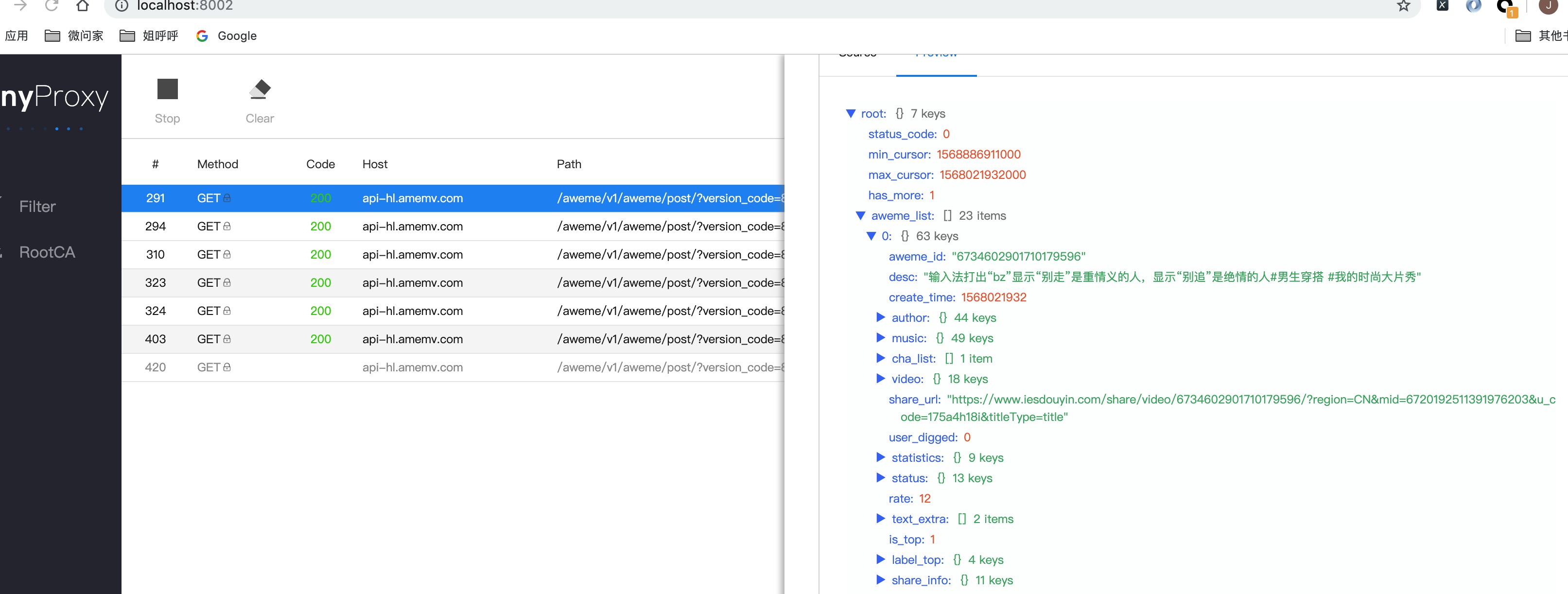
Task: Expand the video object node
Action: coord(880,379)
